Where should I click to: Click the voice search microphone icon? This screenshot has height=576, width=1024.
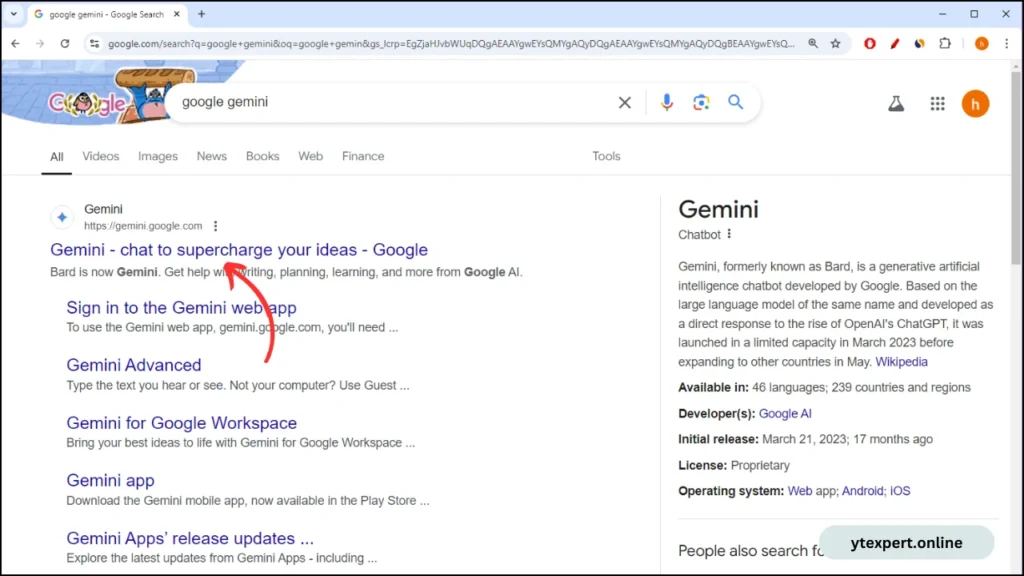(x=667, y=102)
